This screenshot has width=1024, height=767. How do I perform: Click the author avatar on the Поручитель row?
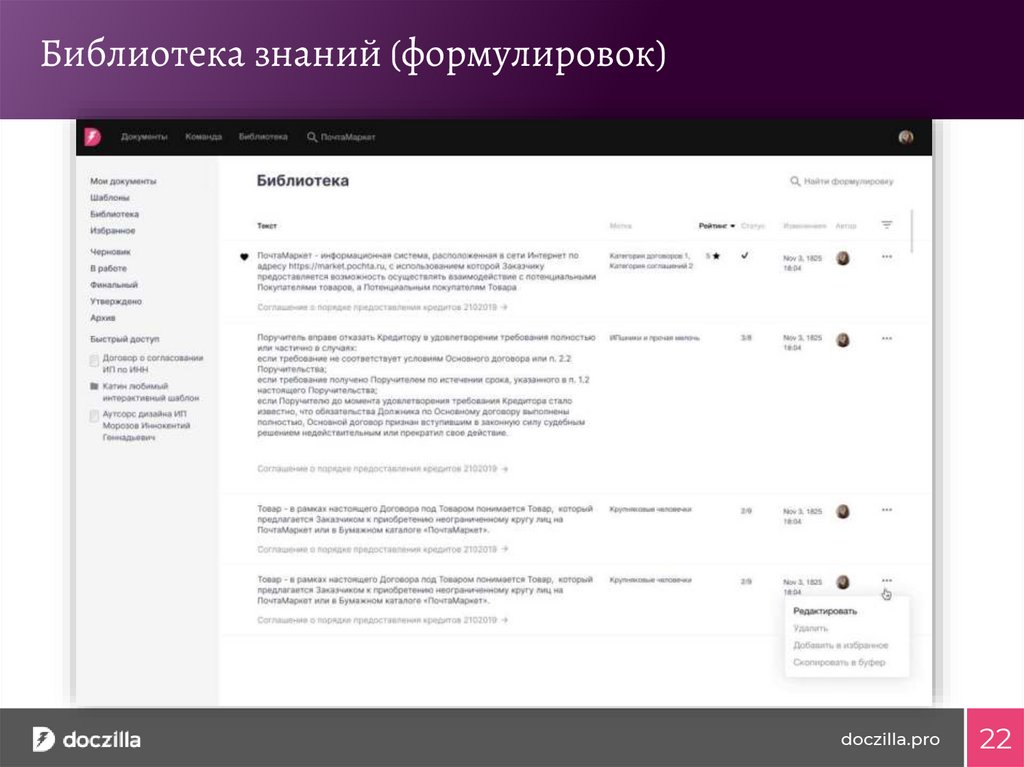(x=843, y=340)
